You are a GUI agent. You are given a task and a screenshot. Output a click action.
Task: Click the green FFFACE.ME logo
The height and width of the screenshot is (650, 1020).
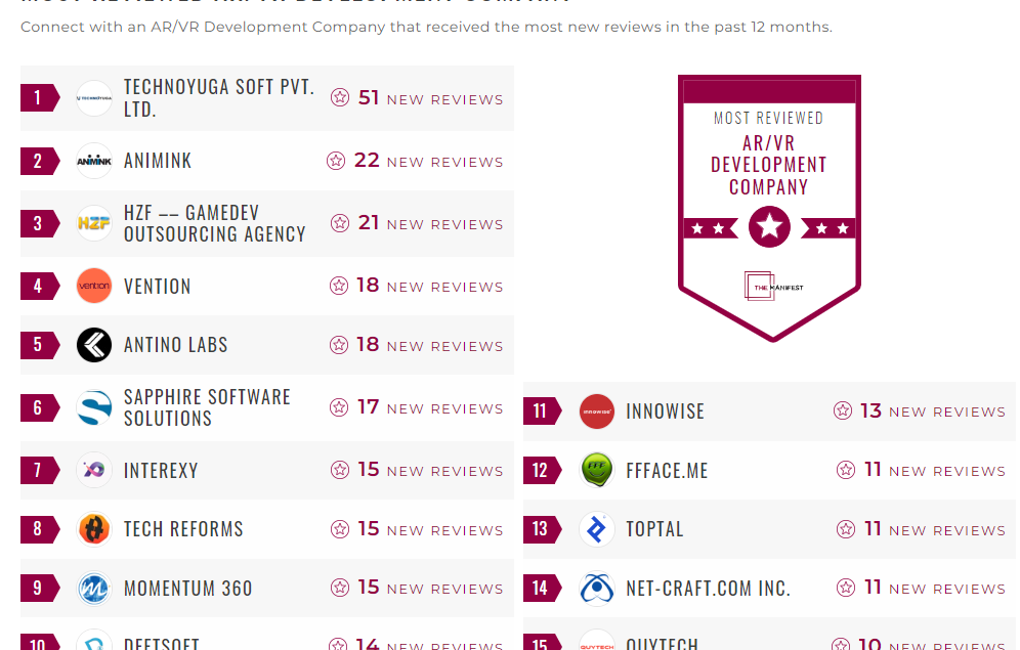pyautogui.click(x=597, y=470)
